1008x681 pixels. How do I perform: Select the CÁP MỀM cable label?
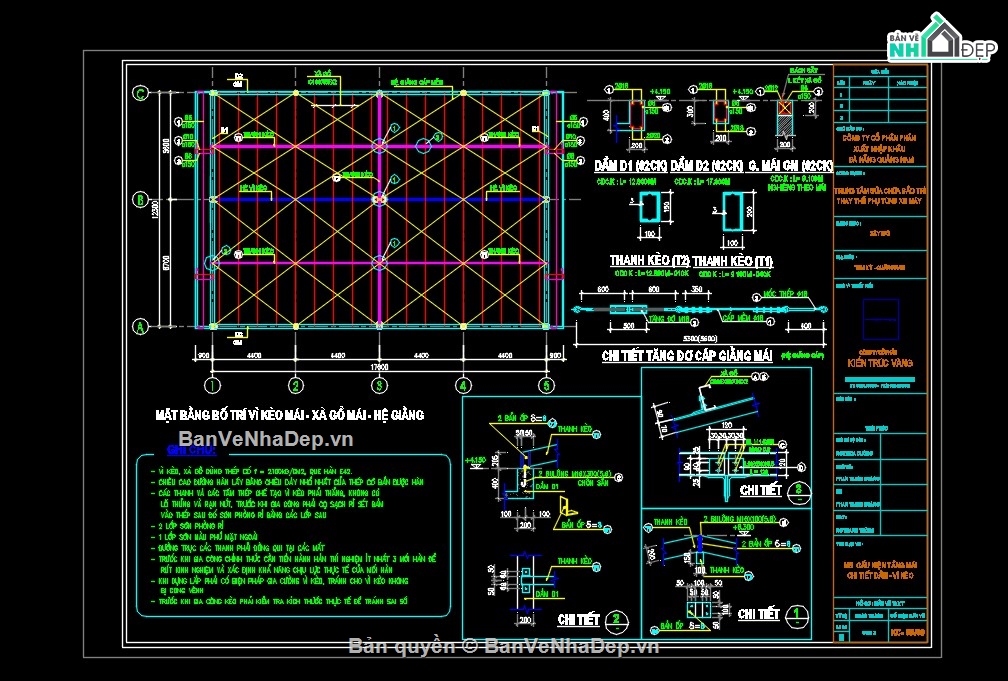742,318
